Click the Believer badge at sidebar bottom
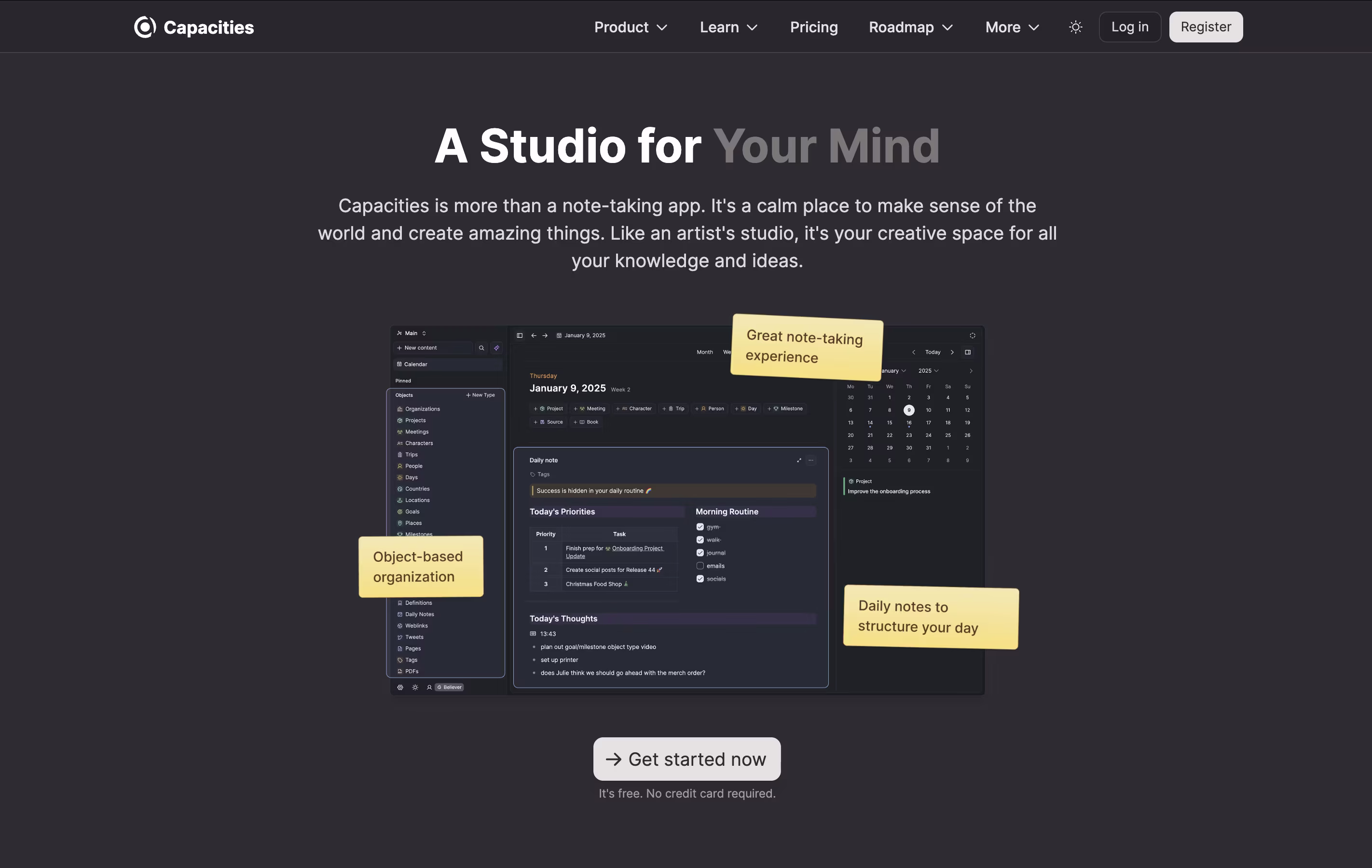This screenshot has width=1372, height=868. click(x=450, y=688)
